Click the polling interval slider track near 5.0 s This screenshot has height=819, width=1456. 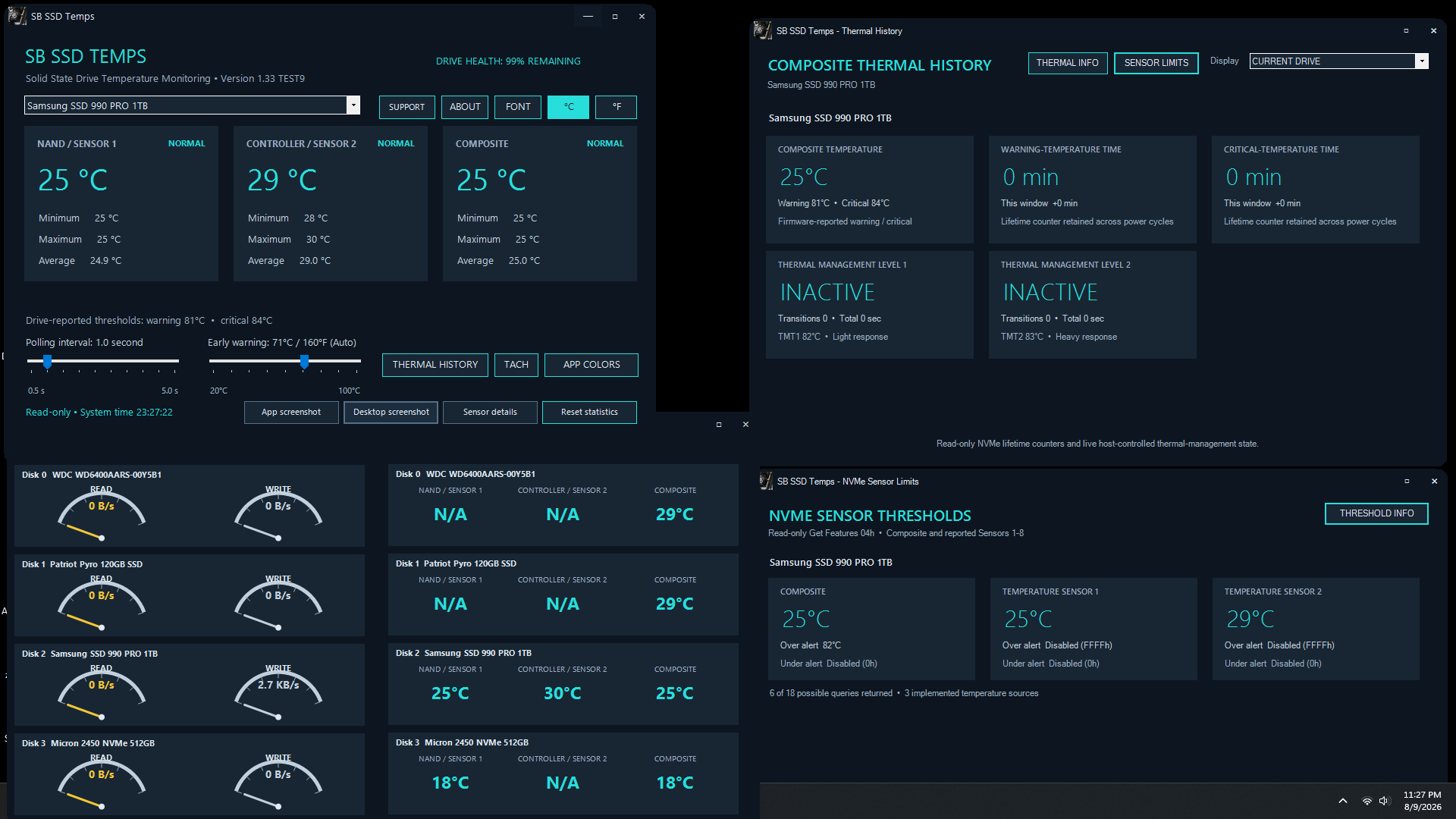point(173,362)
